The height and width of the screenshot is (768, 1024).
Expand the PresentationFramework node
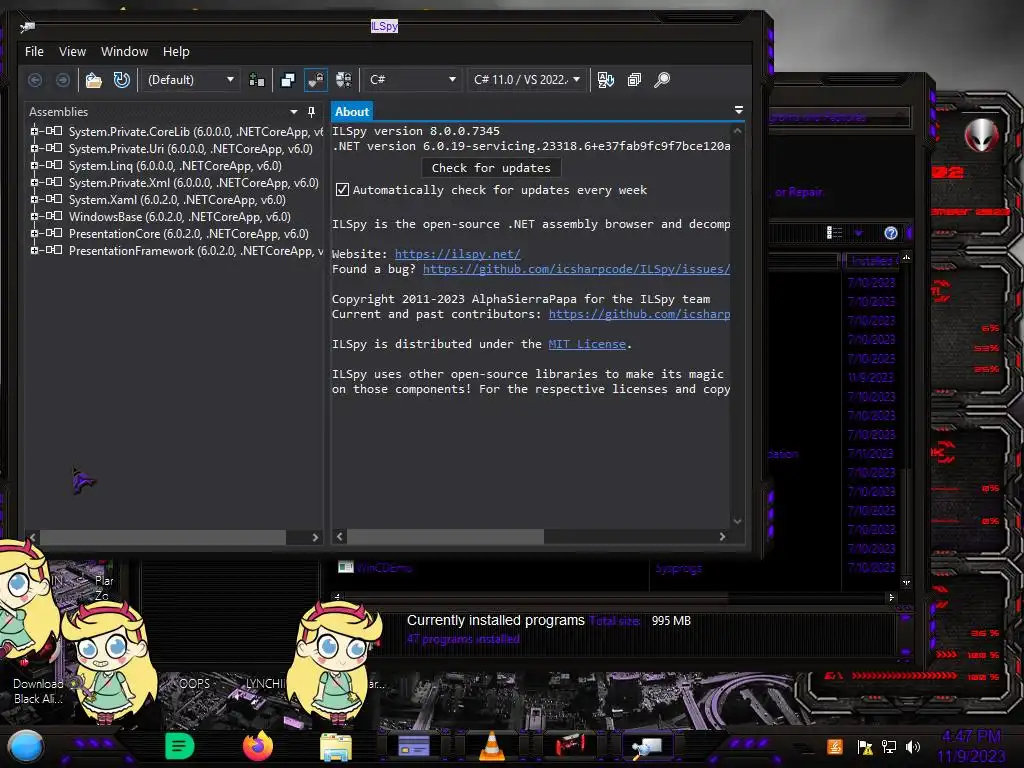coord(34,250)
